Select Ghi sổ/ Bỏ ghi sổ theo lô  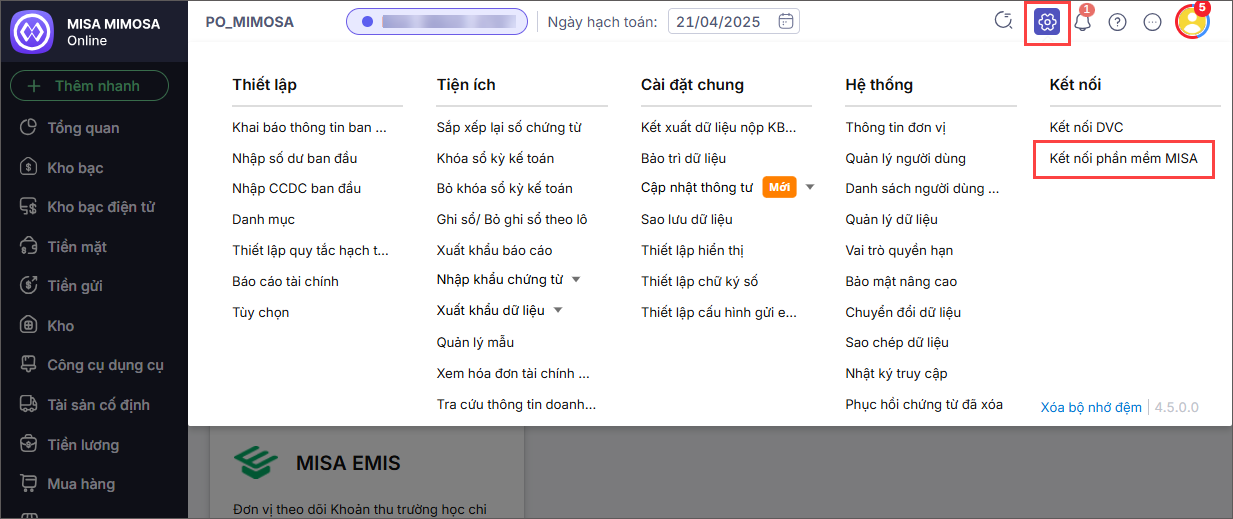[x=512, y=219]
